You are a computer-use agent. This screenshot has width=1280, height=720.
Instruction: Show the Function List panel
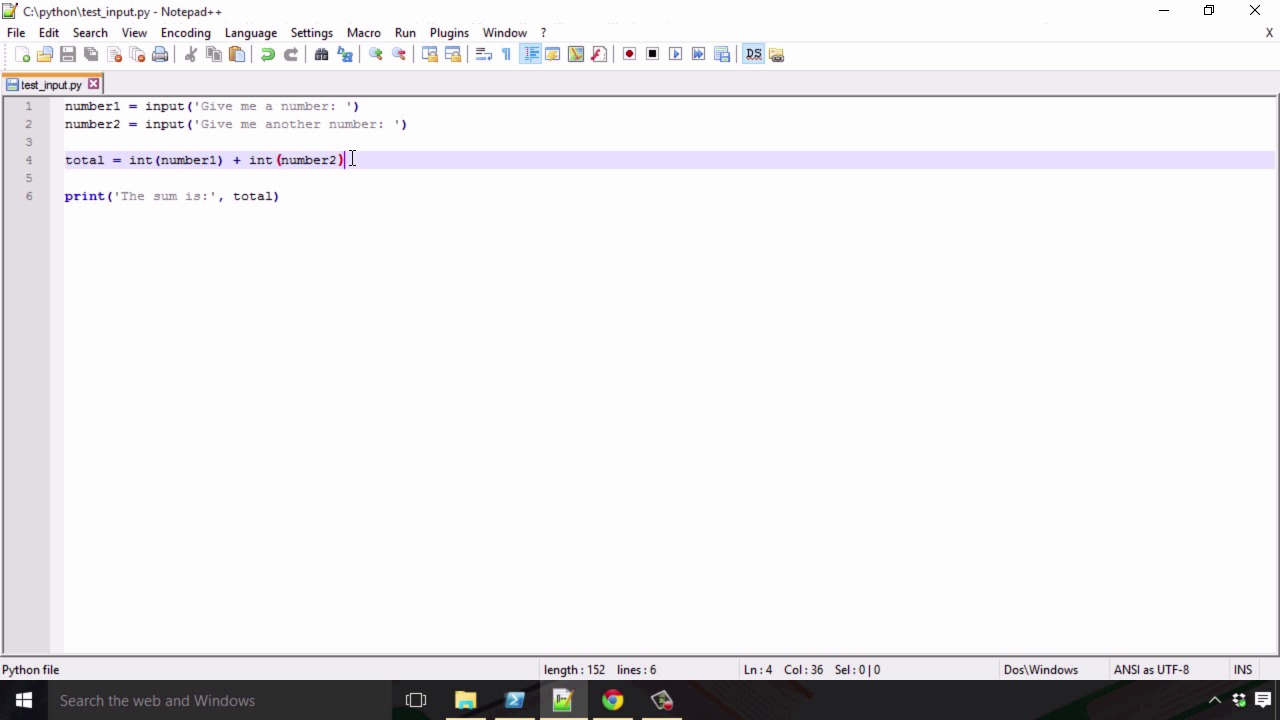(x=599, y=54)
